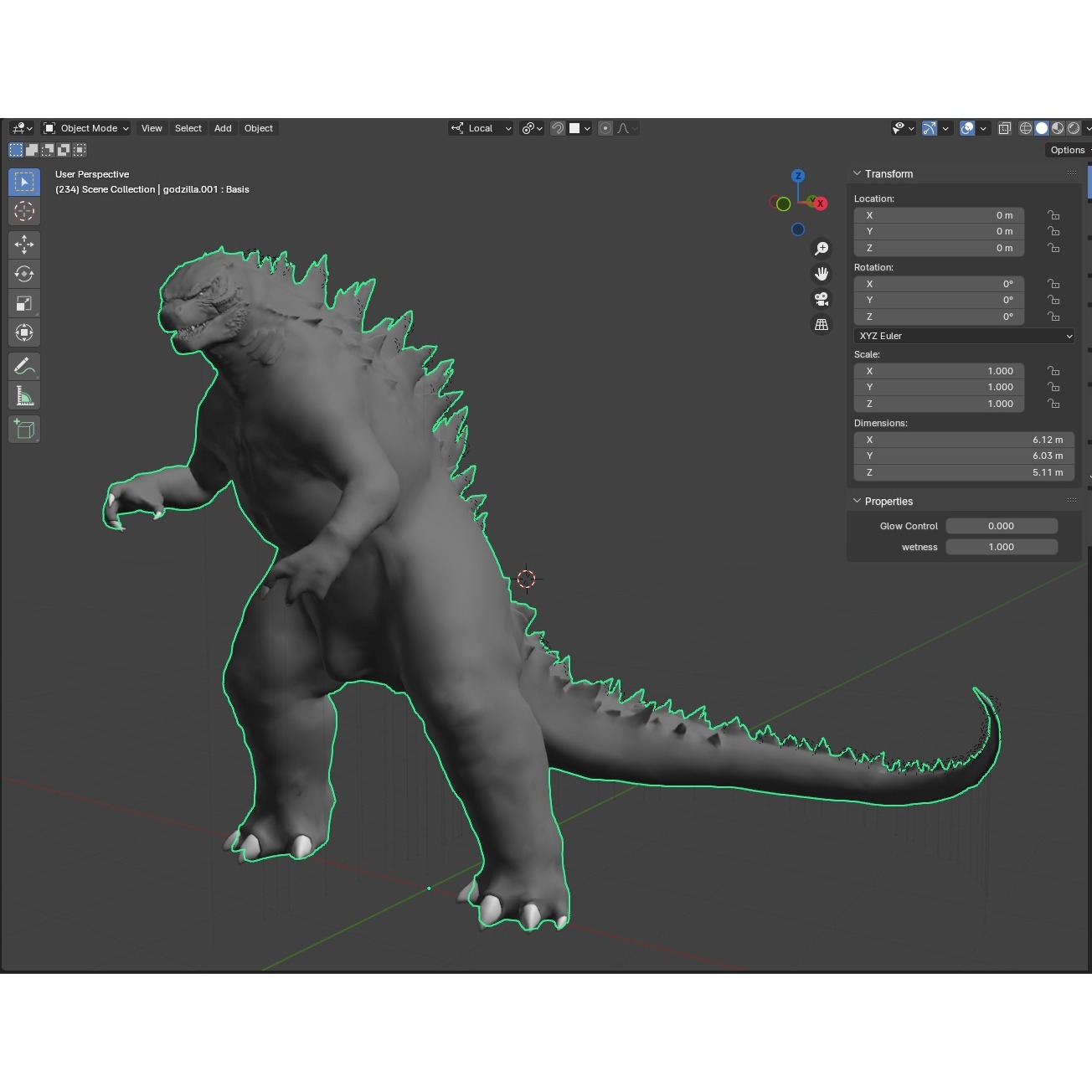Open the Select menu
The image size is (1092, 1092).
188,128
